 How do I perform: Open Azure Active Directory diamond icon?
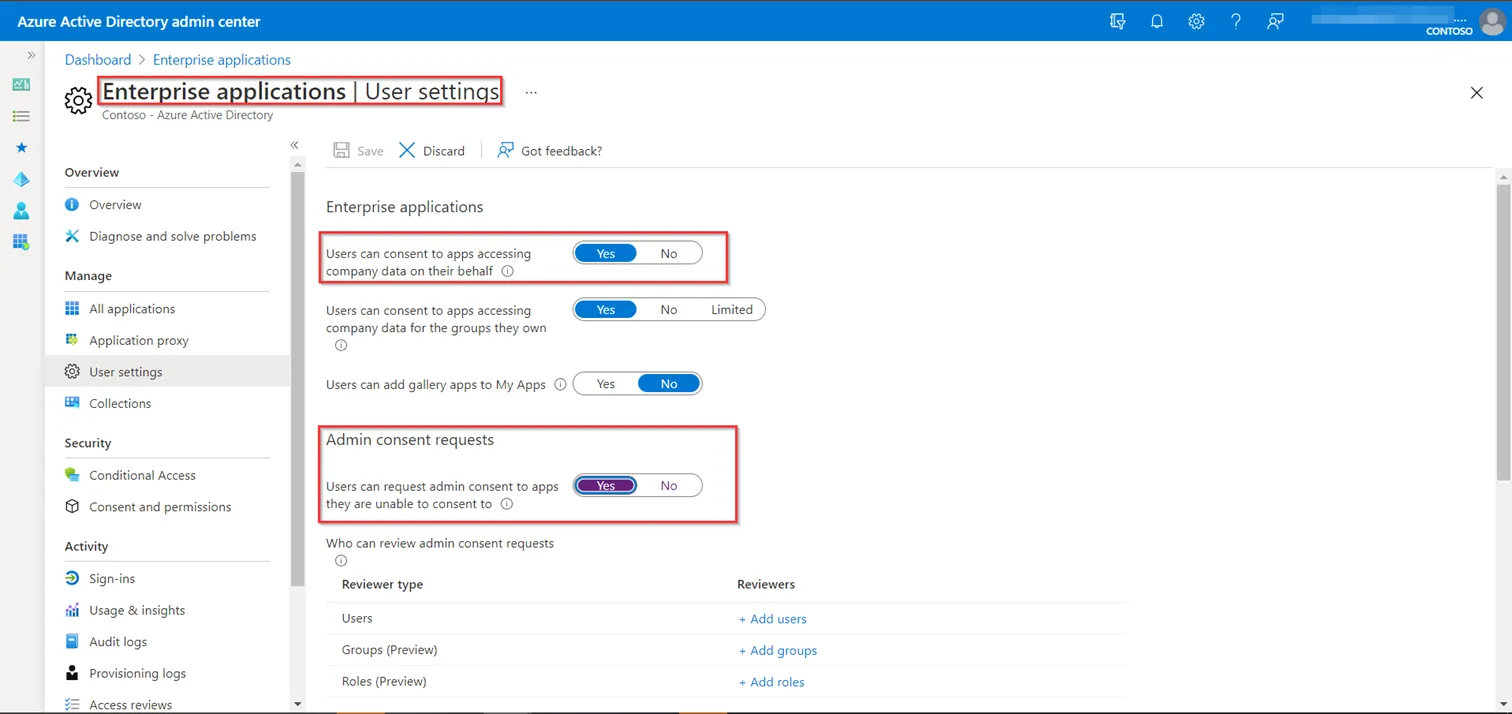[21, 180]
